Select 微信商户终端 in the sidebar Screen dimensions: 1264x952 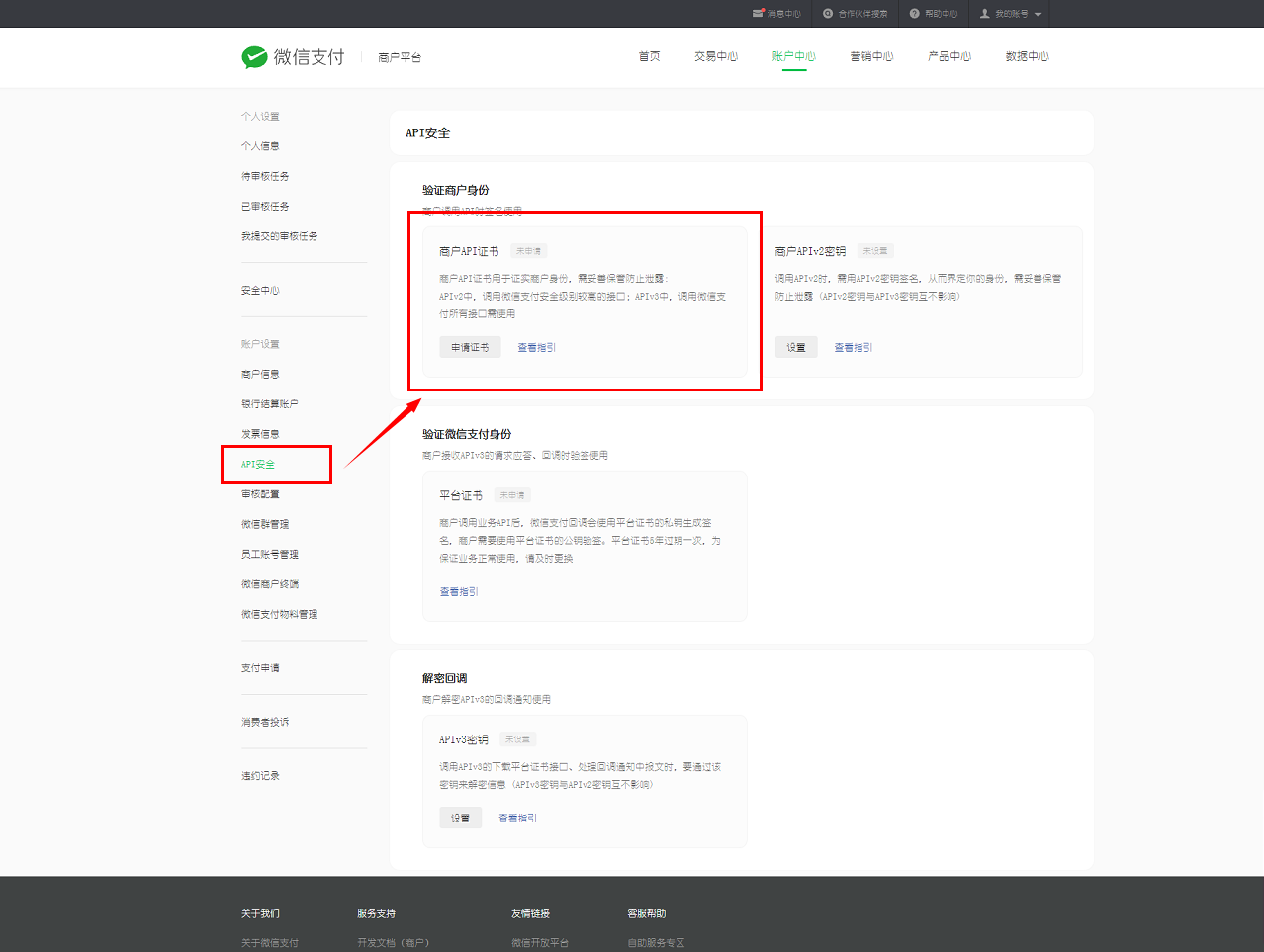(270, 584)
